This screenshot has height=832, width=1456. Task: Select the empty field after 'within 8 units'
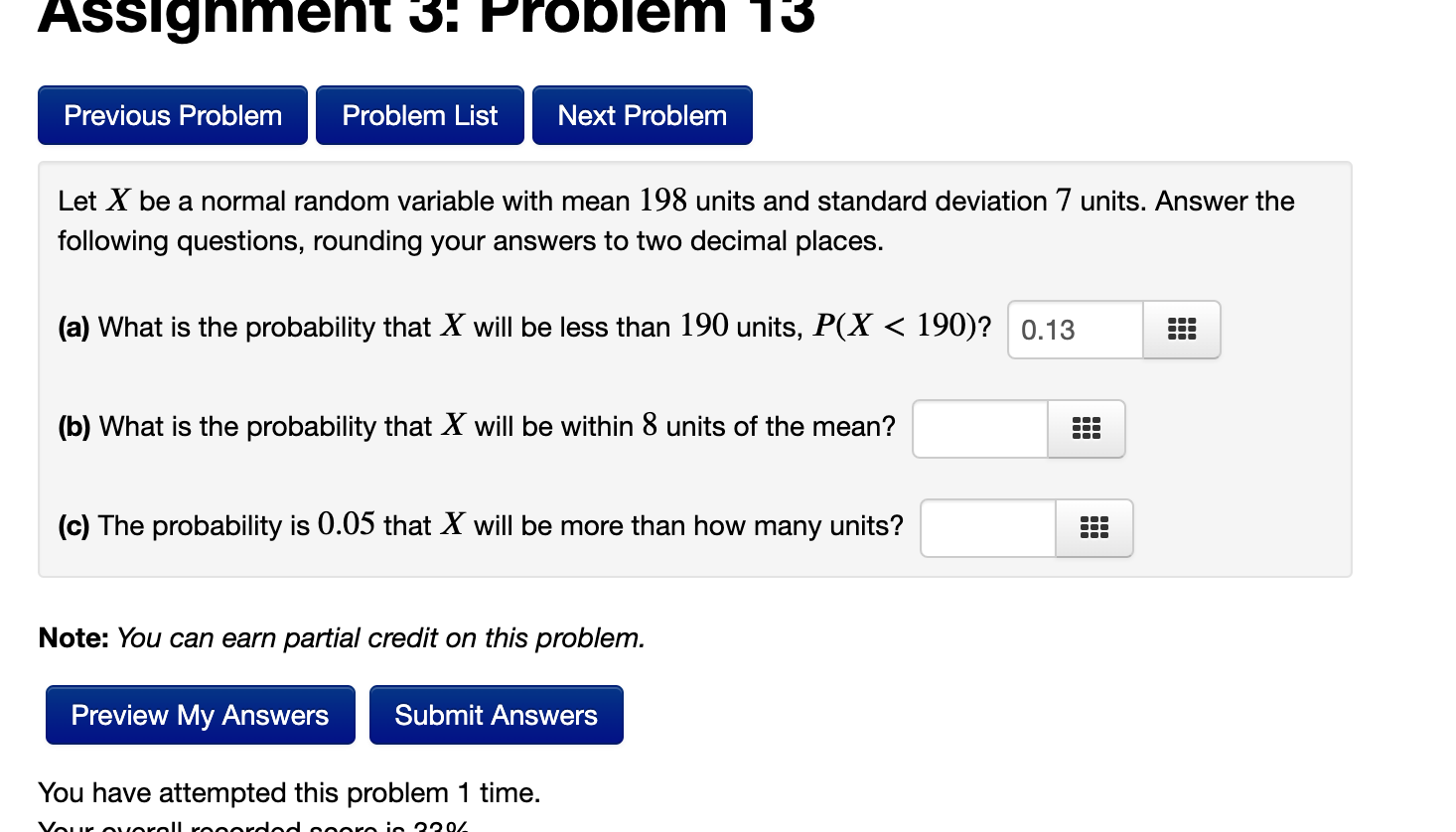tap(978, 429)
